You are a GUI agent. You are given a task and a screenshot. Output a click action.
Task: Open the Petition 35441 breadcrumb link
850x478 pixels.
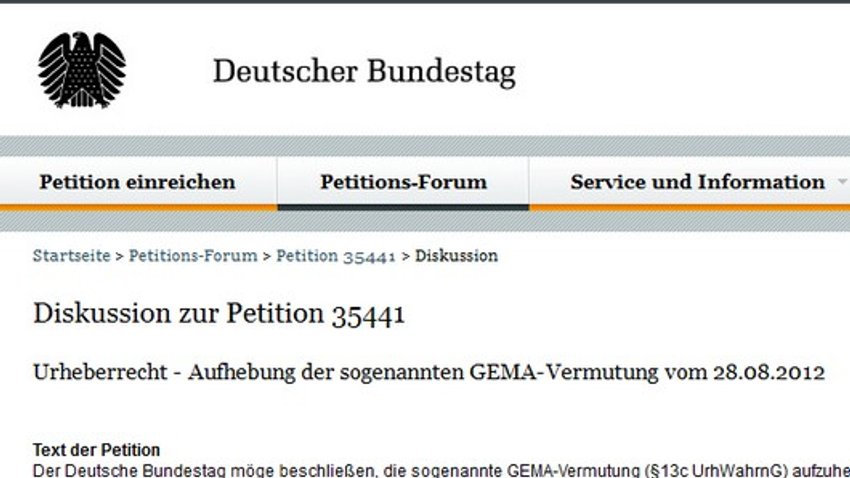[x=336, y=255]
